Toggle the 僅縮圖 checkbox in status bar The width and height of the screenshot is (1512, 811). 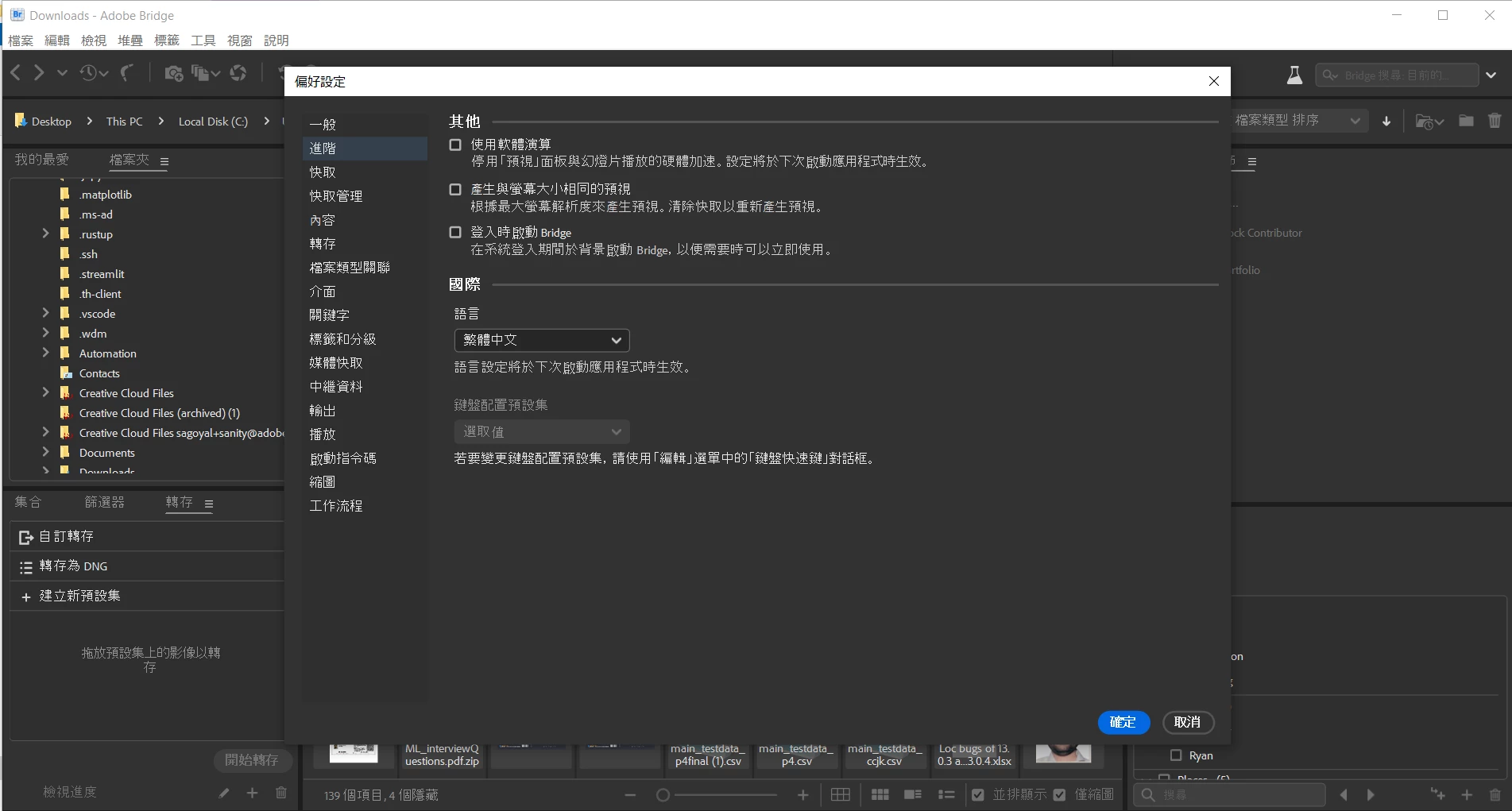tap(1060, 794)
